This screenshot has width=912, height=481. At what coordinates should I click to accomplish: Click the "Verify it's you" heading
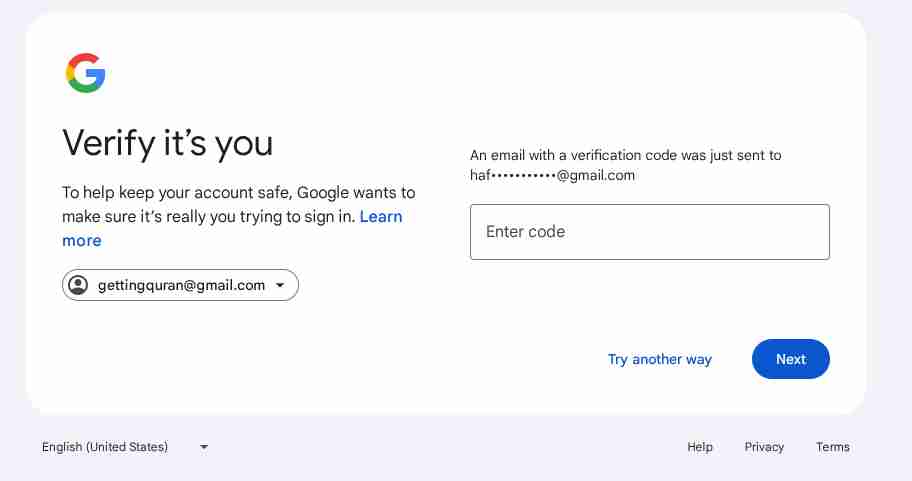click(x=167, y=143)
